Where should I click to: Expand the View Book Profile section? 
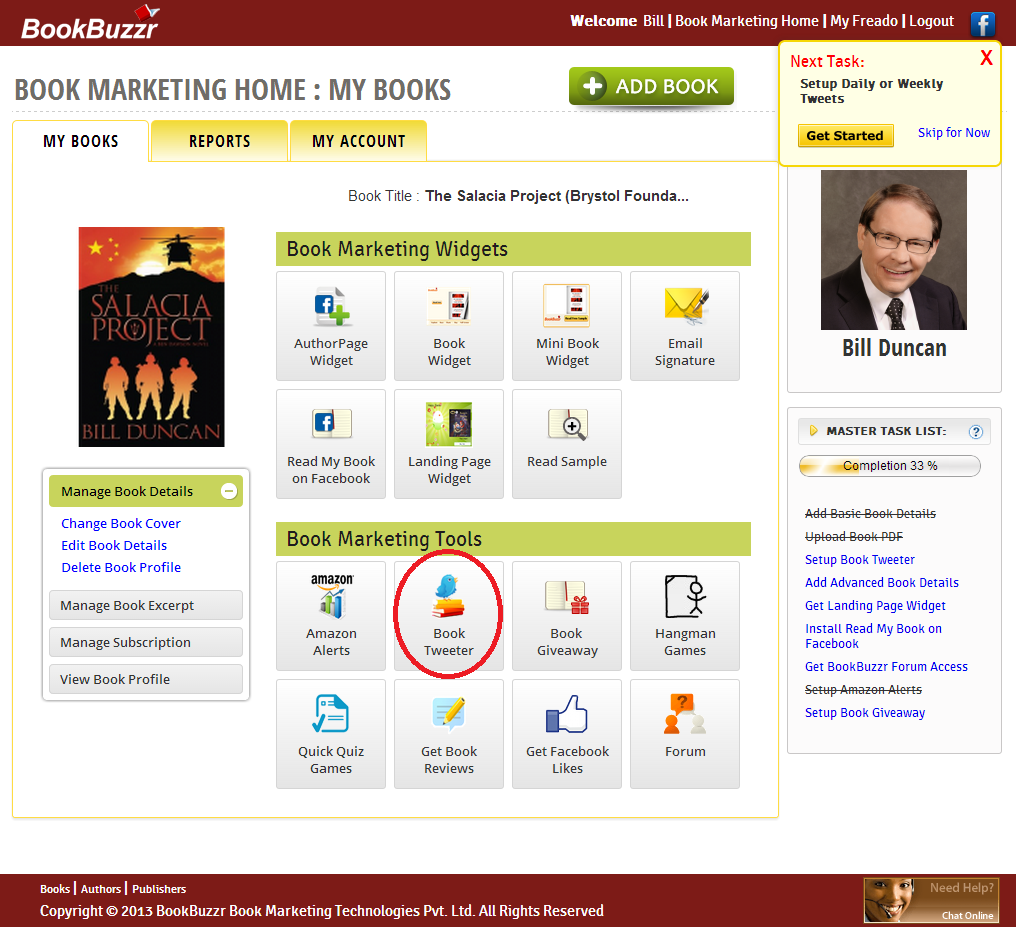(146, 679)
